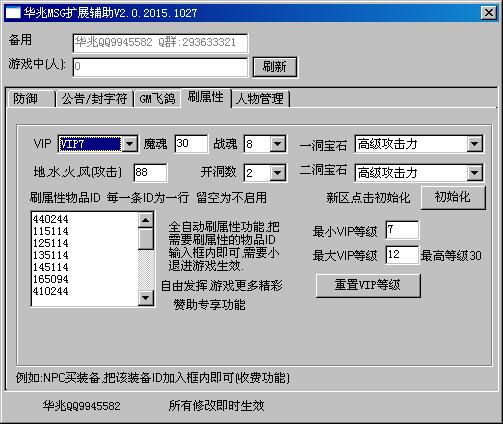Click the scroll-down arrow of ID list
The height and width of the screenshot is (424, 503).
coord(146,297)
